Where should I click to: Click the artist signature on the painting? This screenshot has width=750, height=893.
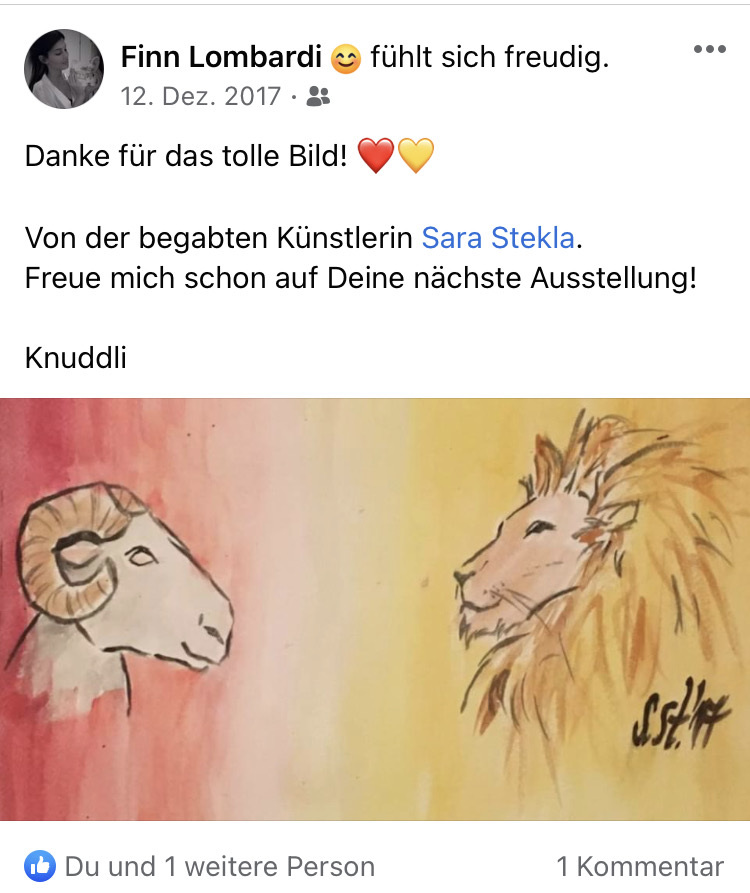[x=681, y=714]
